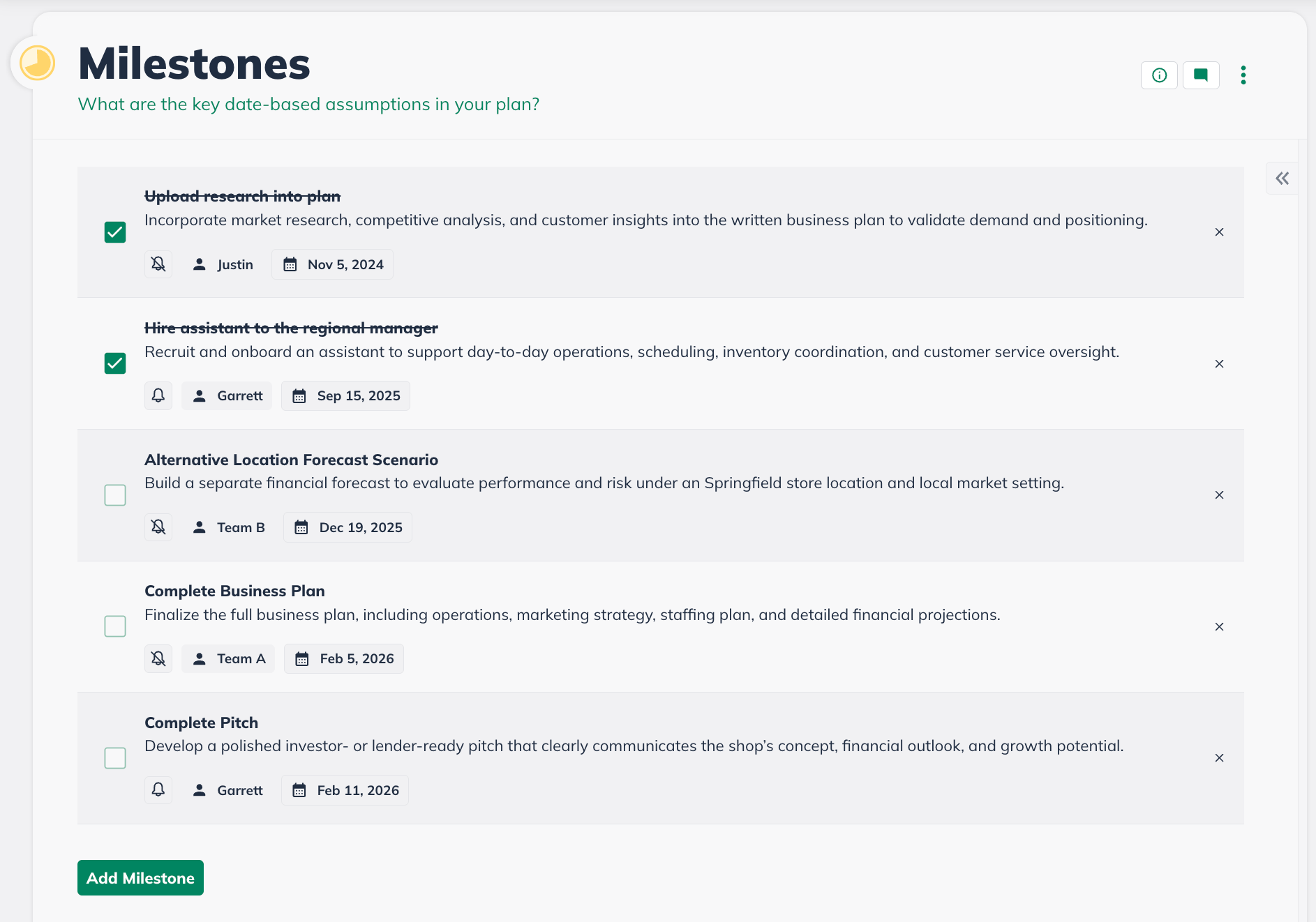Click the Complete Business Plan title to edit
1316x922 pixels.
(234, 591)
